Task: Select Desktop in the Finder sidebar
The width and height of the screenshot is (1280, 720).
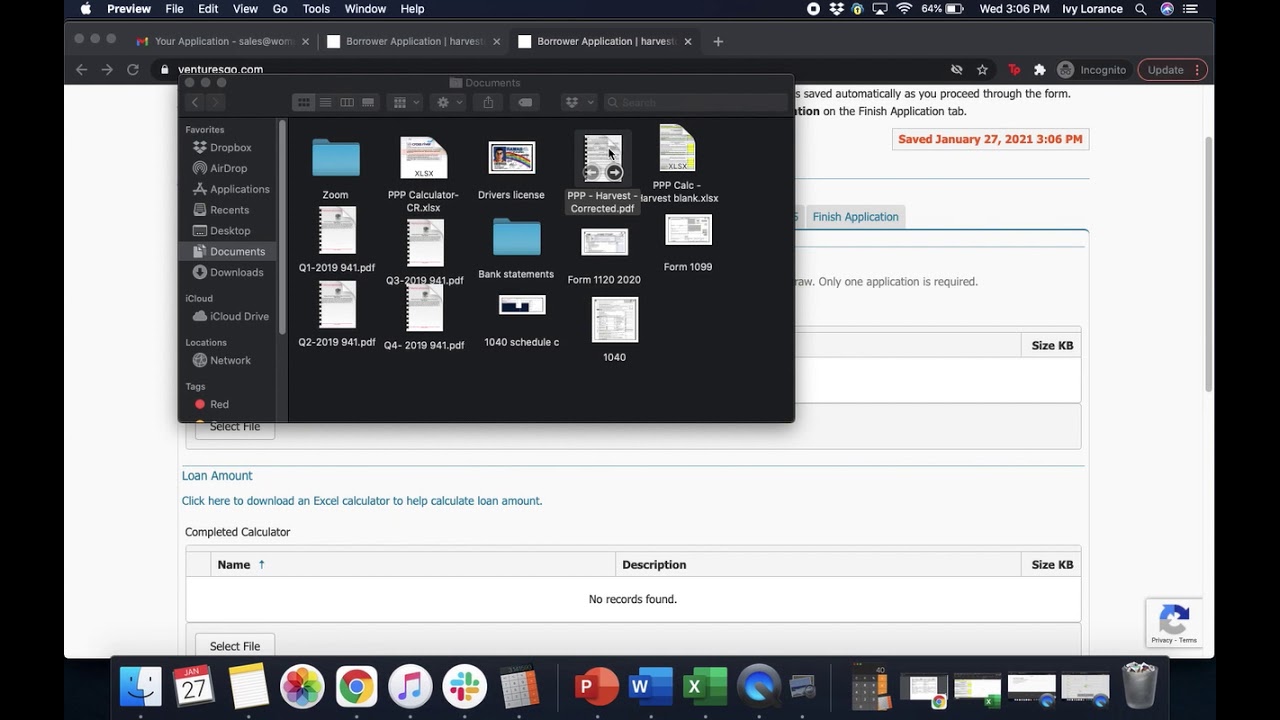Action: [x=230, y=231]
